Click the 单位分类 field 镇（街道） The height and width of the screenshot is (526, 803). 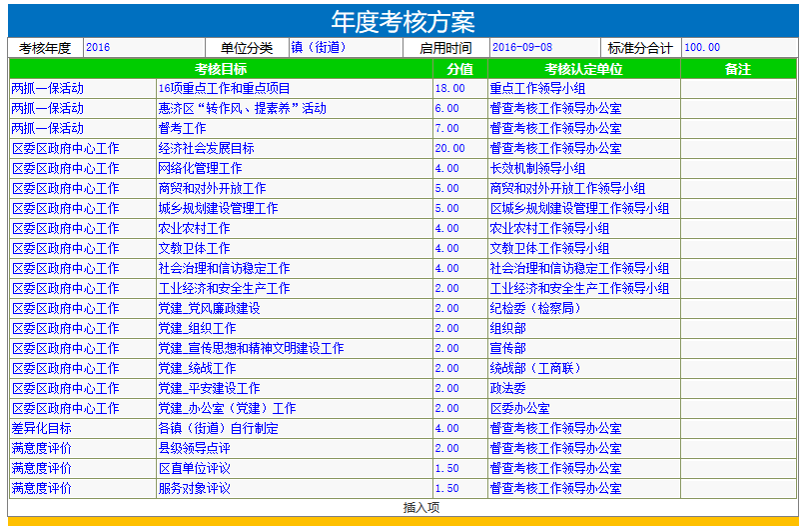[x=346, y=48]
